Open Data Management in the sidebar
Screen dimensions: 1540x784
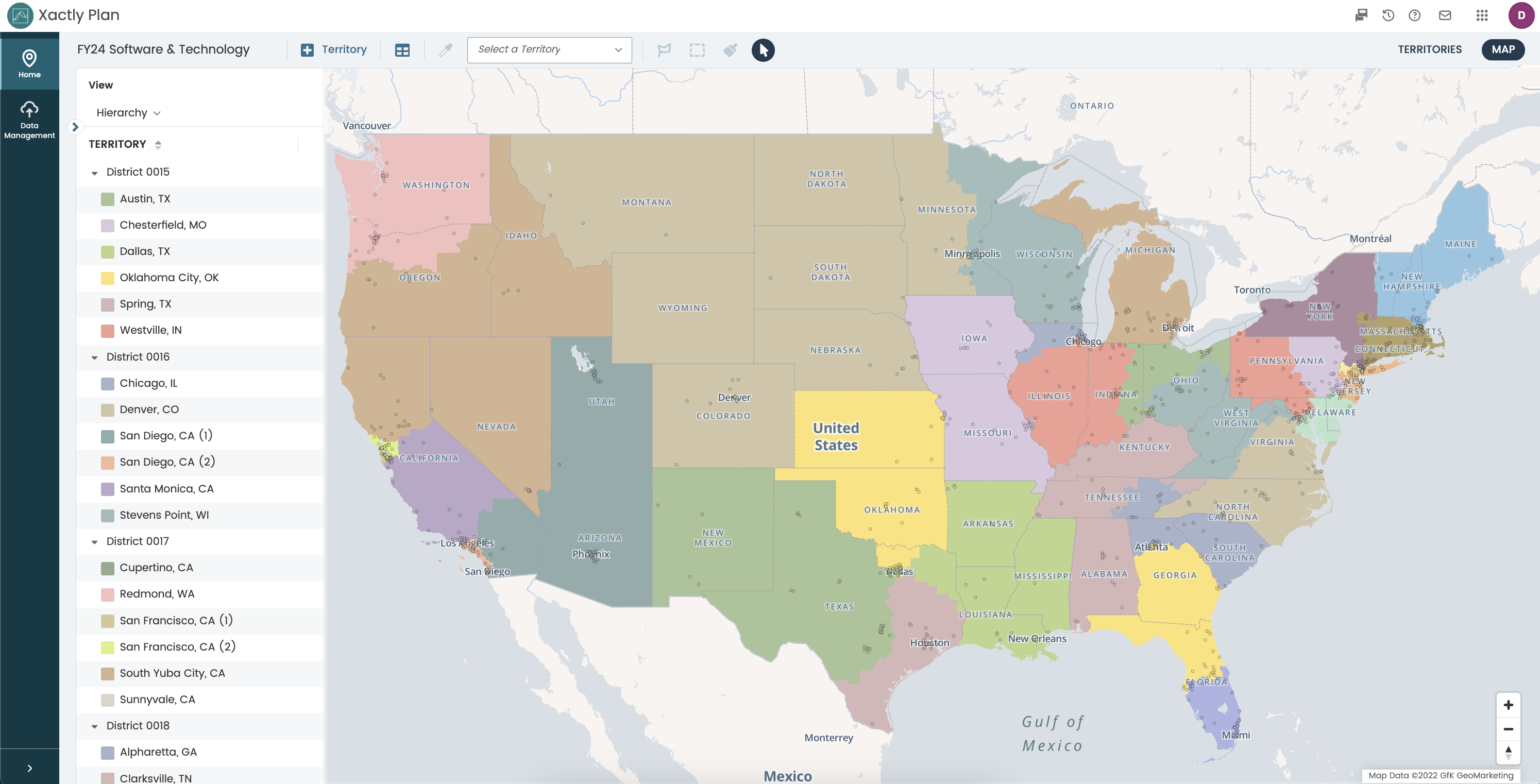click(29, 120)
